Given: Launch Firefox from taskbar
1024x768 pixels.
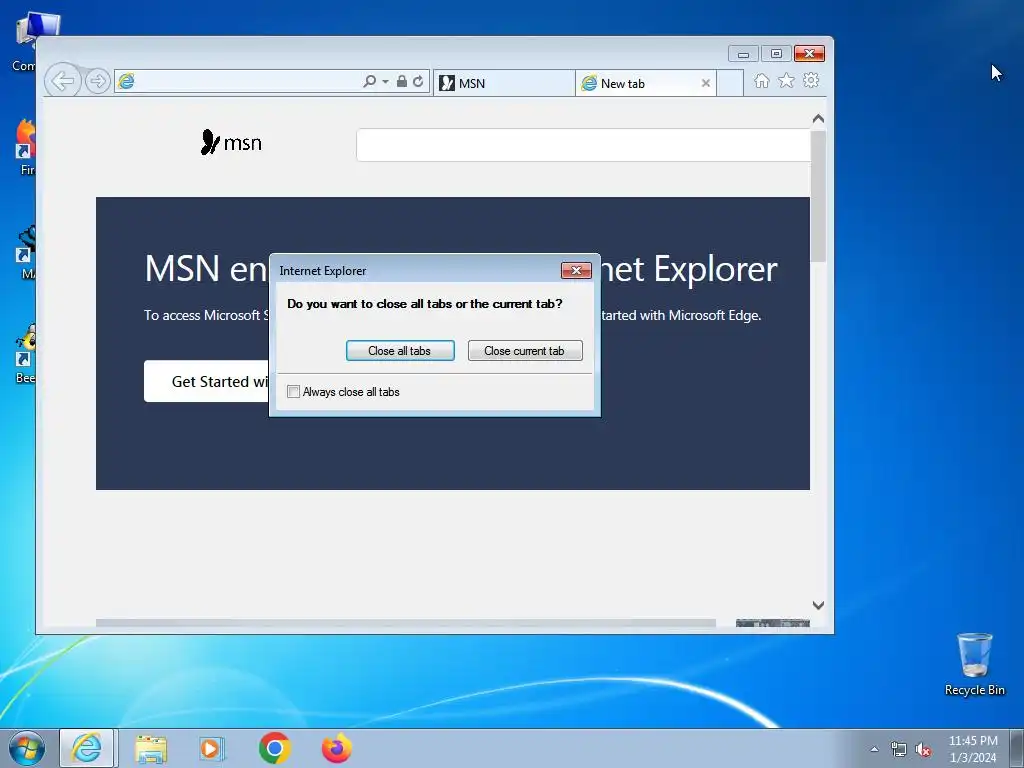Looking at the screenshot, I should (337, 748).
